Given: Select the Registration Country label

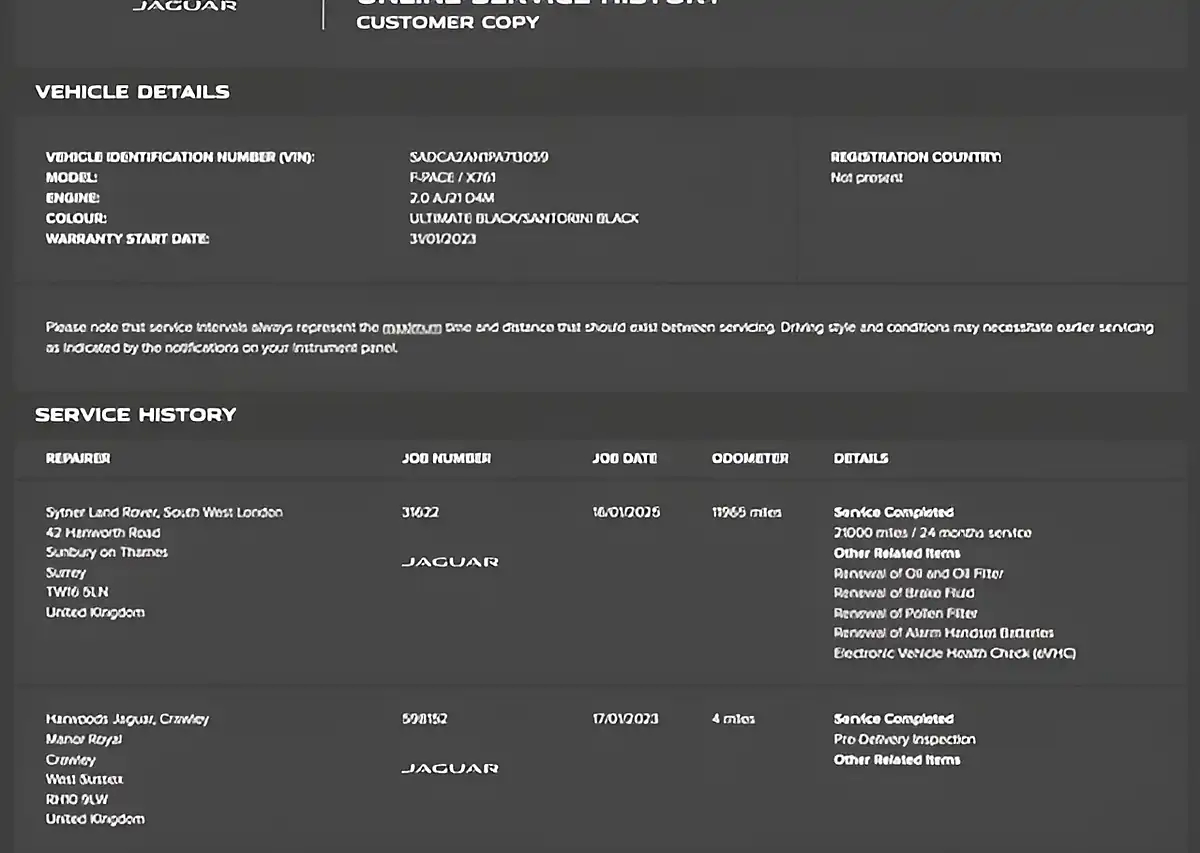Looking at the screenshot, I should pyautogui.click(x=916, y=157).
